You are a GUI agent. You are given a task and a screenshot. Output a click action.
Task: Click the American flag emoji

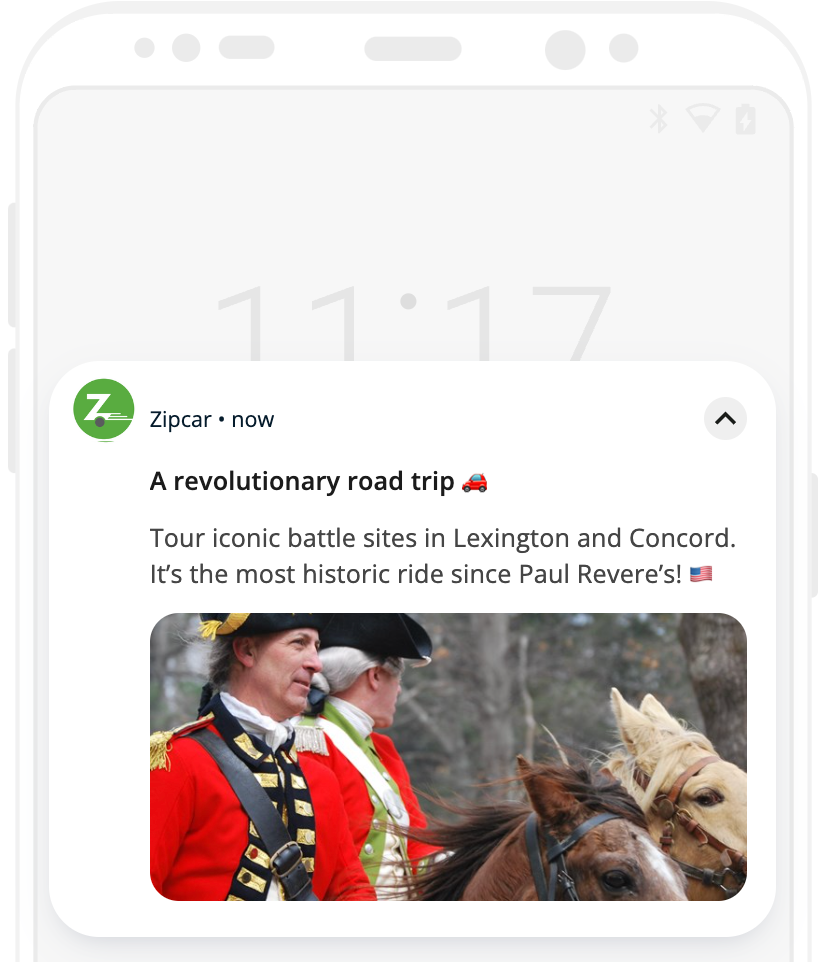[701, 574]
